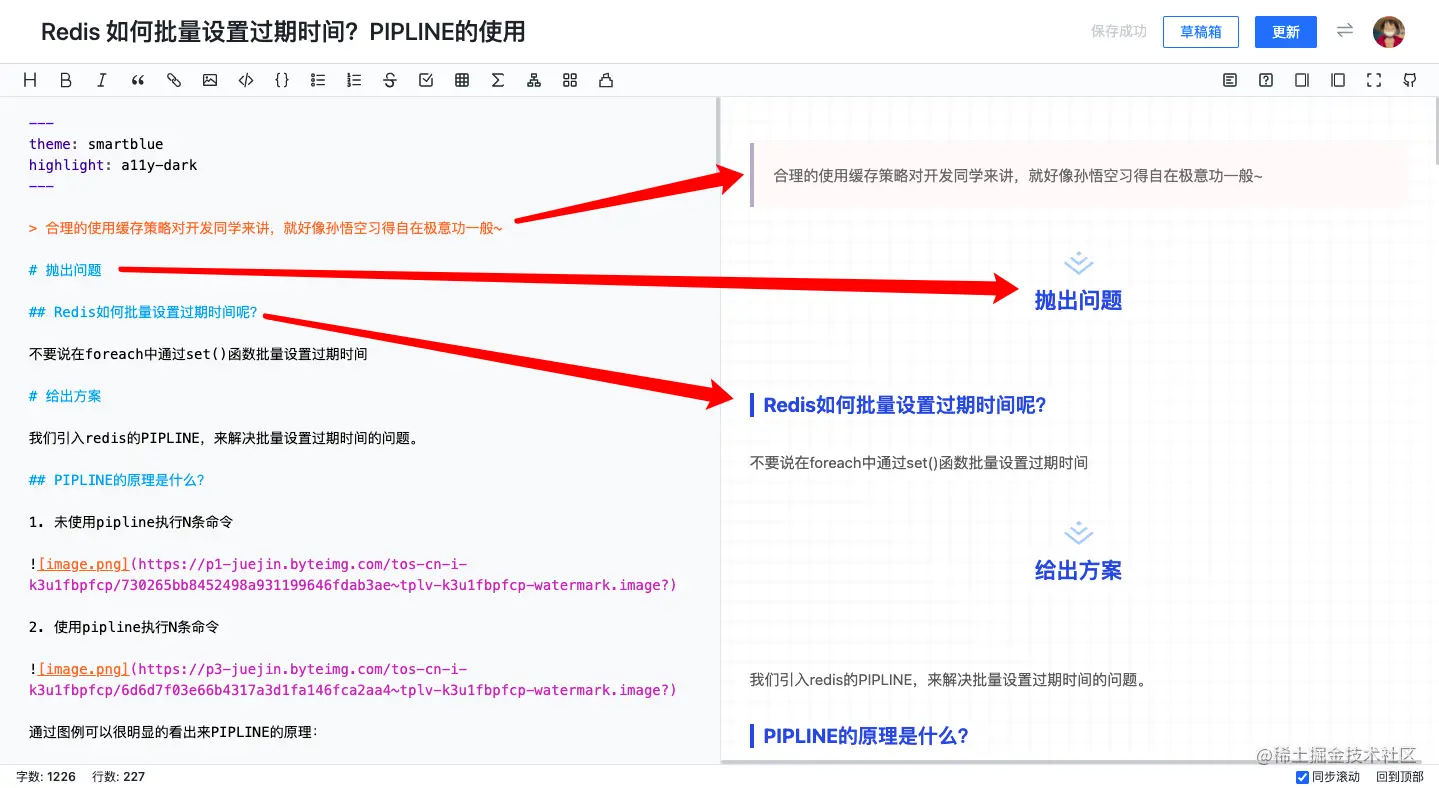Insert an image via toolbar

click(210, 81)
